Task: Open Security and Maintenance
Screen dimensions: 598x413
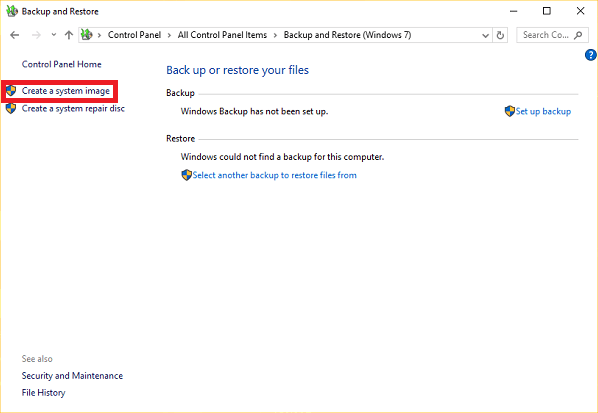Action: tap(72, 376)
